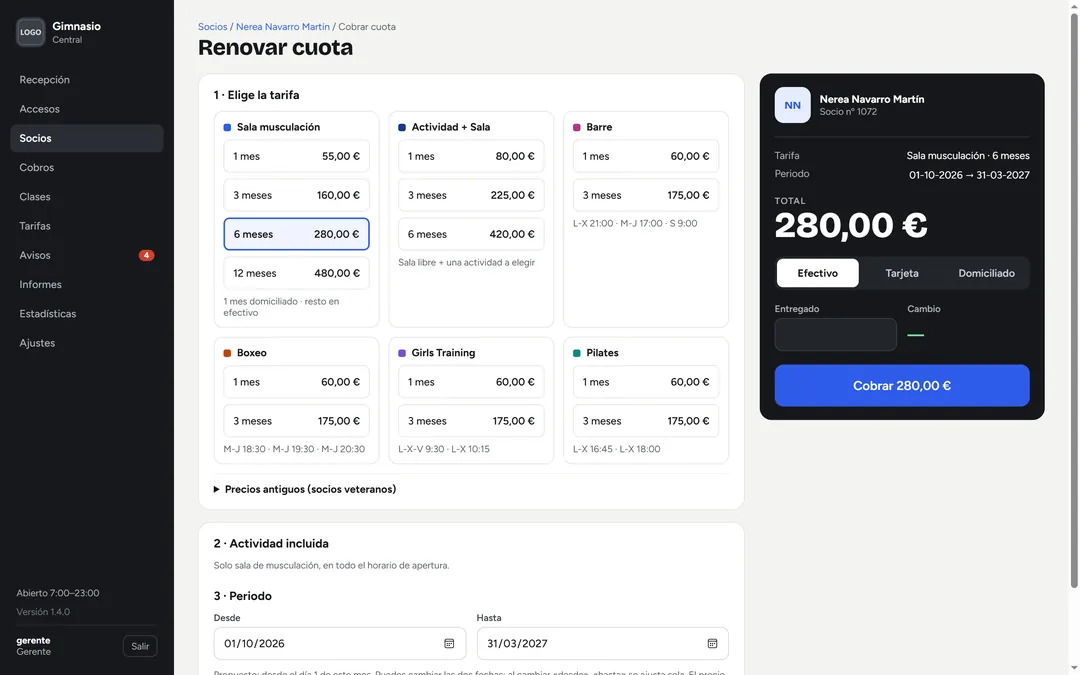Pick Actividad + Sala 3 meses 225,00 €
The width and height of the screenshot is (1080, 675).
(471, 195)
